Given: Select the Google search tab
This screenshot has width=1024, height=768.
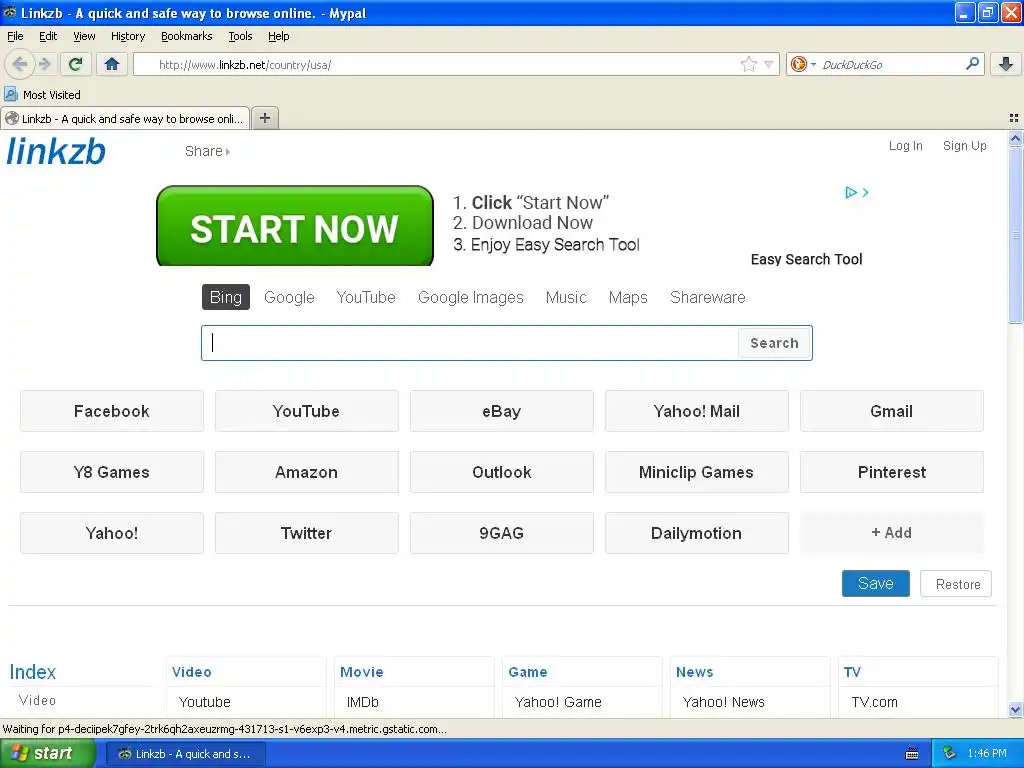Looking at the screenshot, I should point(289,297).
